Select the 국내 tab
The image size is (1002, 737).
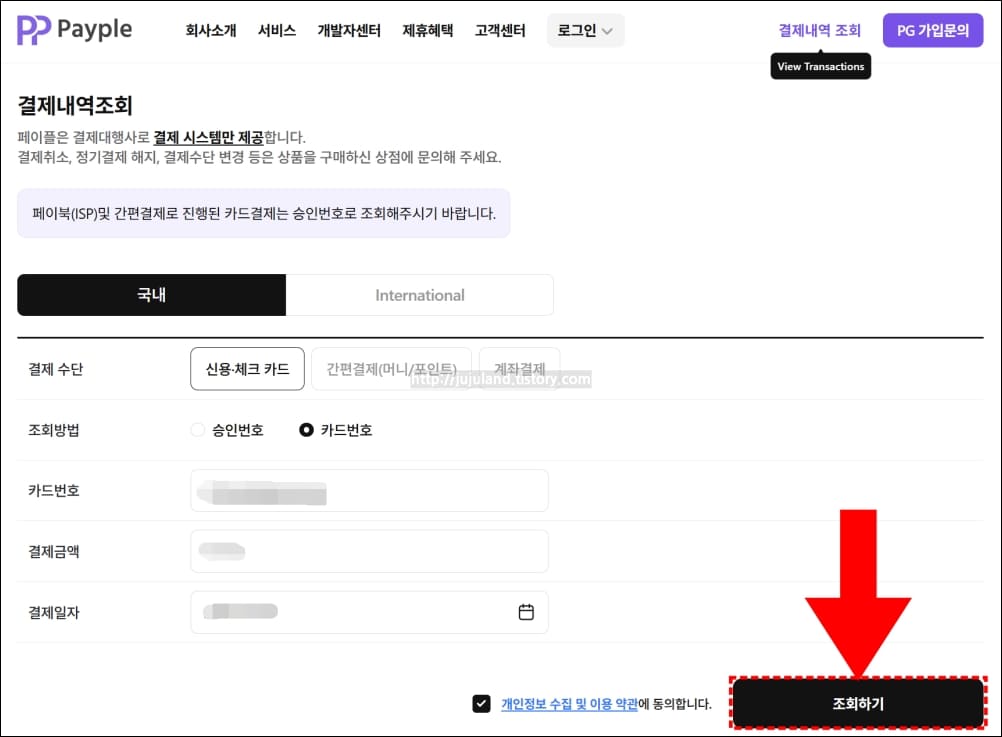click(x=151, y=295)
